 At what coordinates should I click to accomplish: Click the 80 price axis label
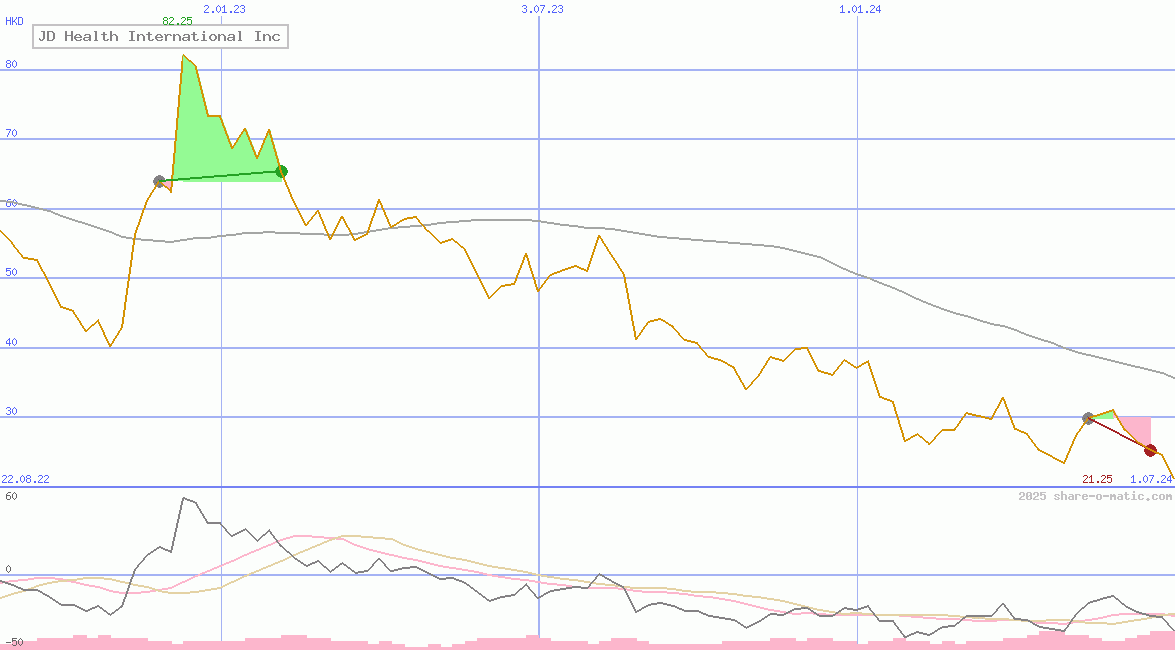coord(11,64)
